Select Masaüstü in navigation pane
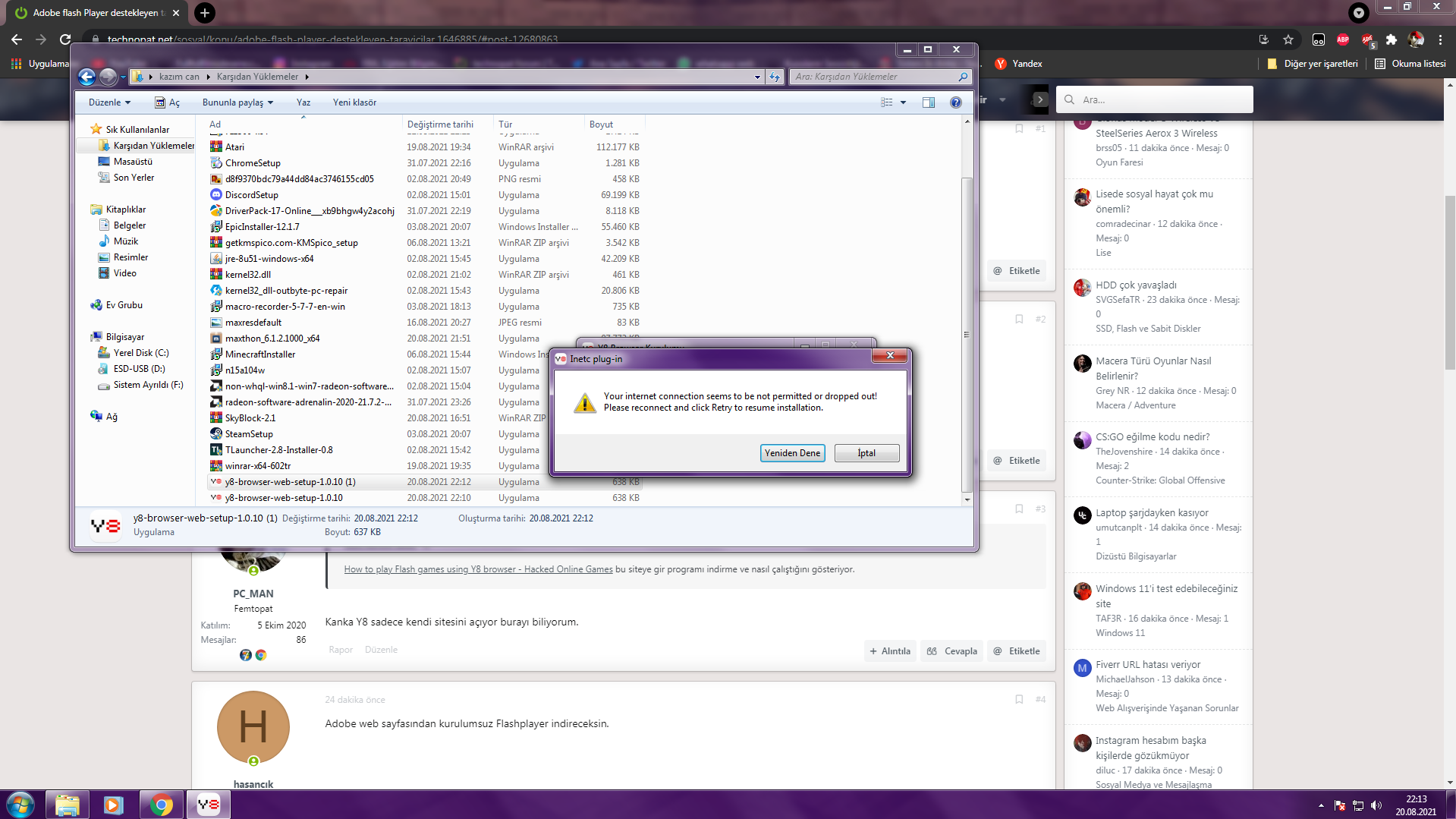Screen dimensions: 1456x819 pyautogui.click(x=133, y=162)
